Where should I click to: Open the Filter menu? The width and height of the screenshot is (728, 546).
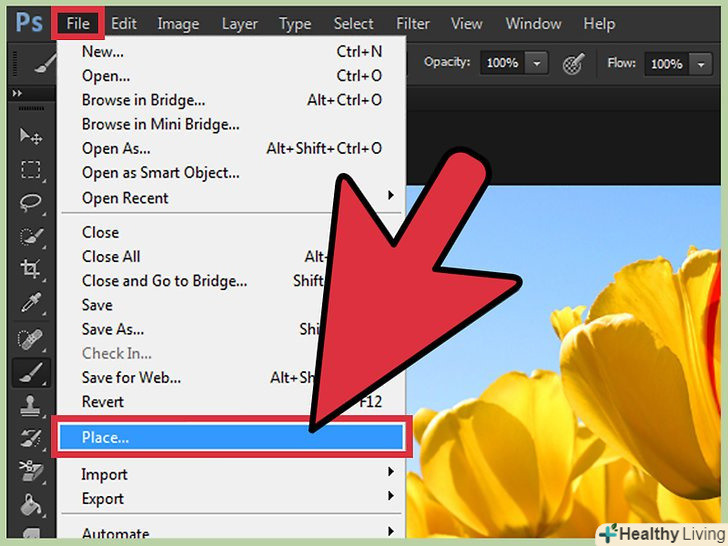(x=413, y=23)
